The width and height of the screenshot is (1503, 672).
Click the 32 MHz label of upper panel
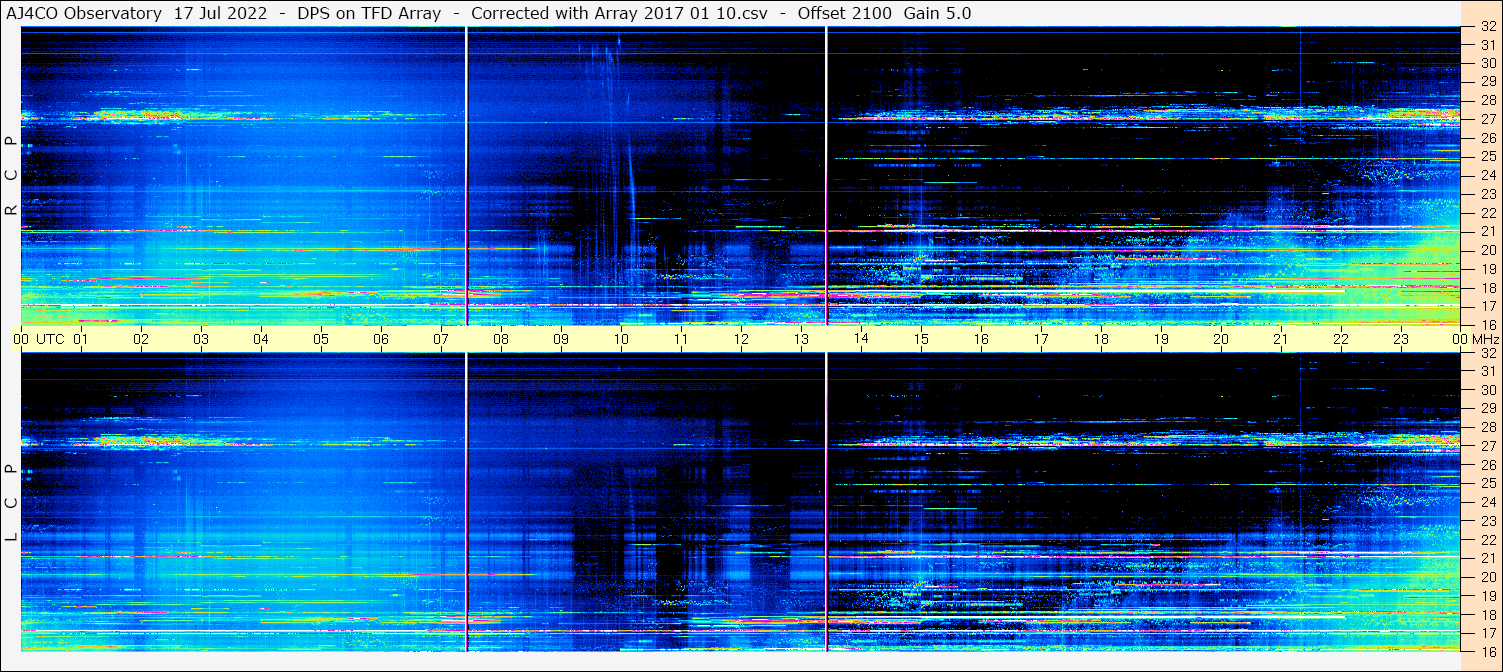tap(1487, 29)
